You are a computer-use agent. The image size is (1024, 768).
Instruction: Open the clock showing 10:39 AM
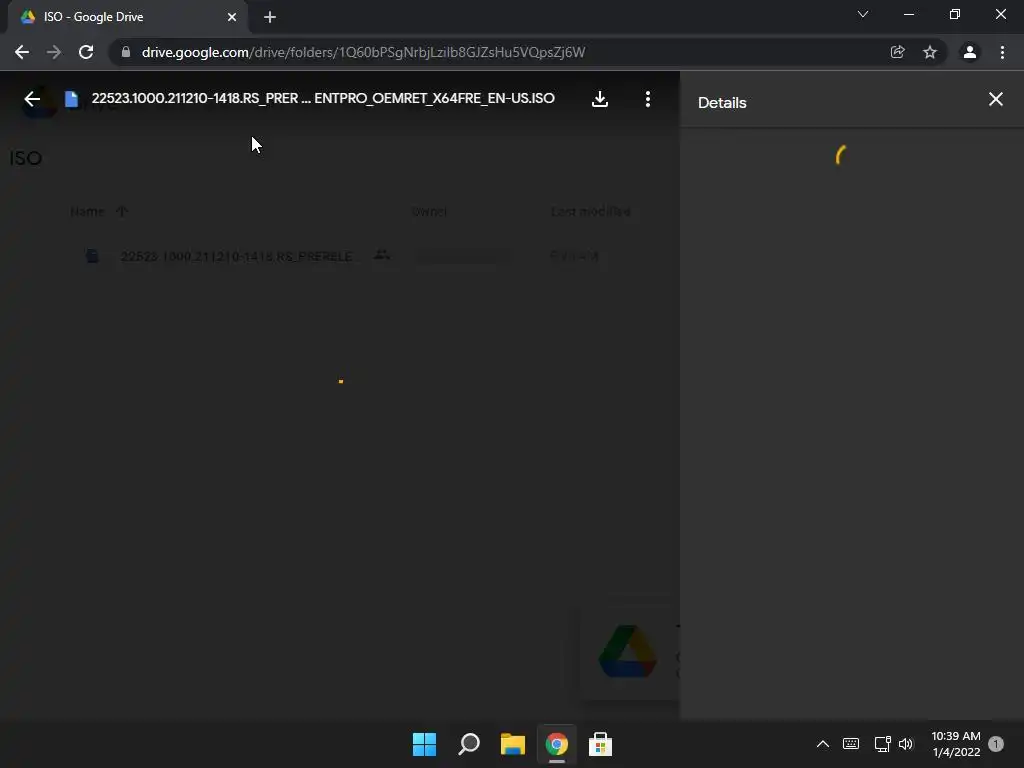955,744
